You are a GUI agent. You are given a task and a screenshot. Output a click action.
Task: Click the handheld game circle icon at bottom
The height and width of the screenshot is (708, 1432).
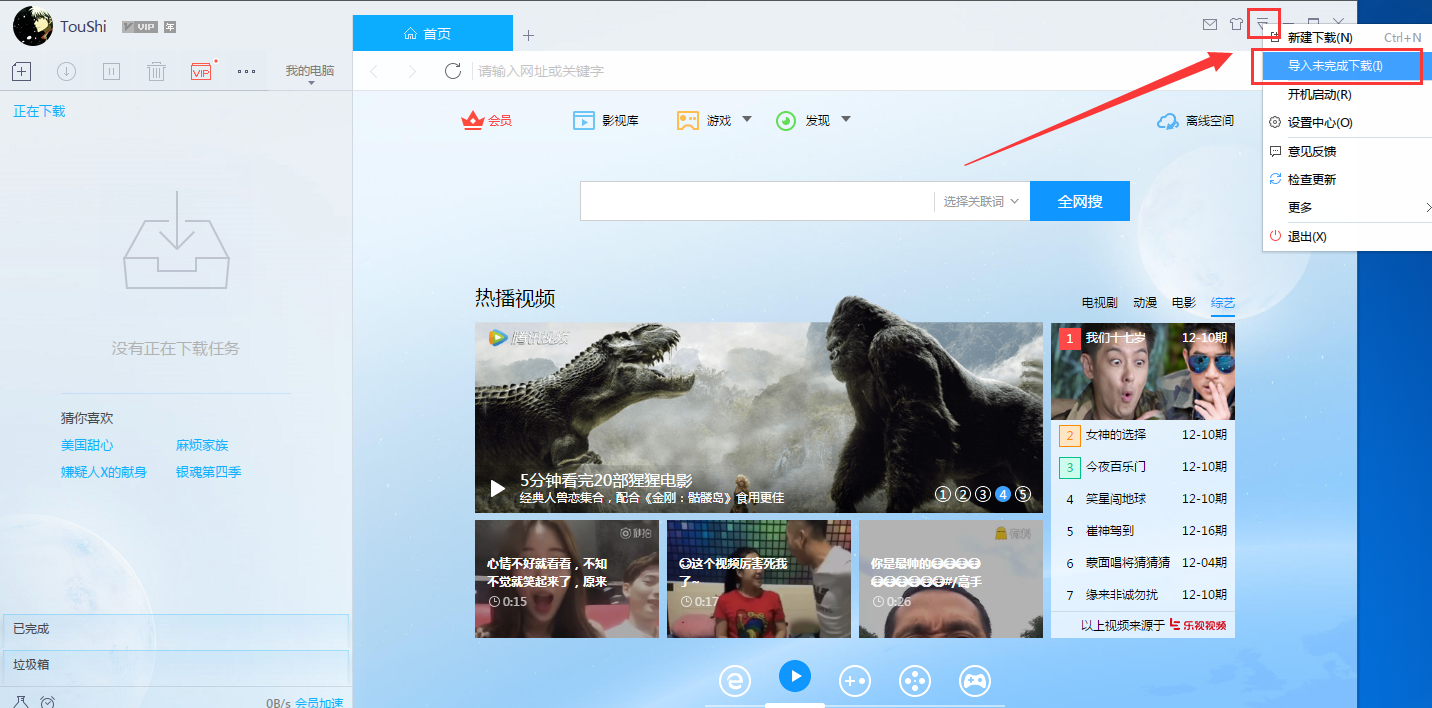[855, 681]
